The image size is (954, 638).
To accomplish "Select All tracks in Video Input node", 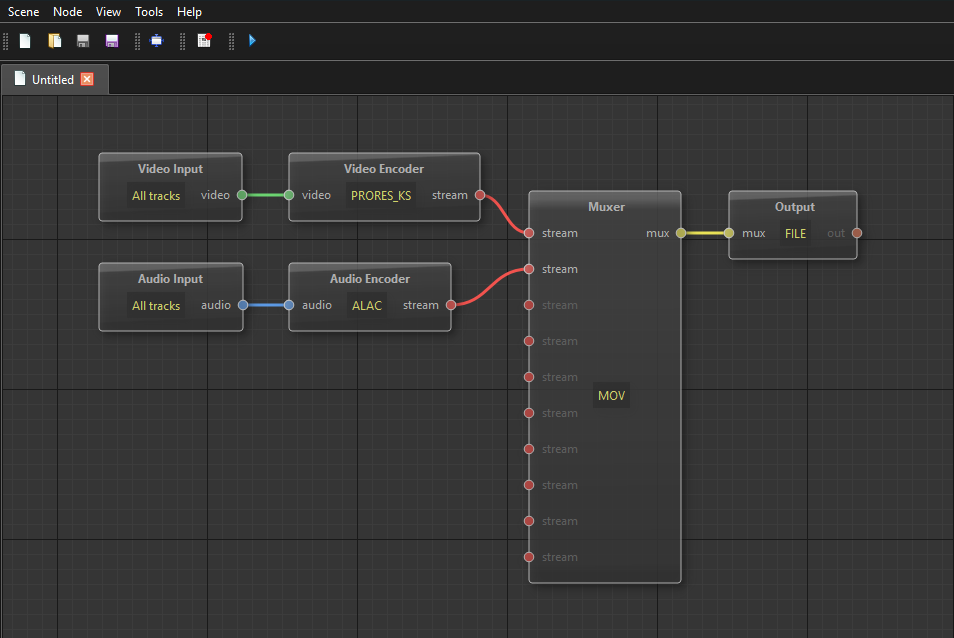I will pos(156,196).
